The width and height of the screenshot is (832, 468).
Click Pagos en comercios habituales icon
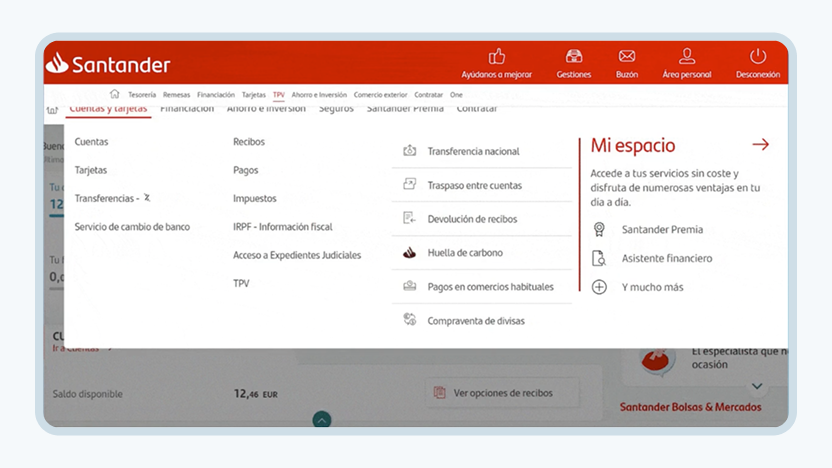(410, 286)
